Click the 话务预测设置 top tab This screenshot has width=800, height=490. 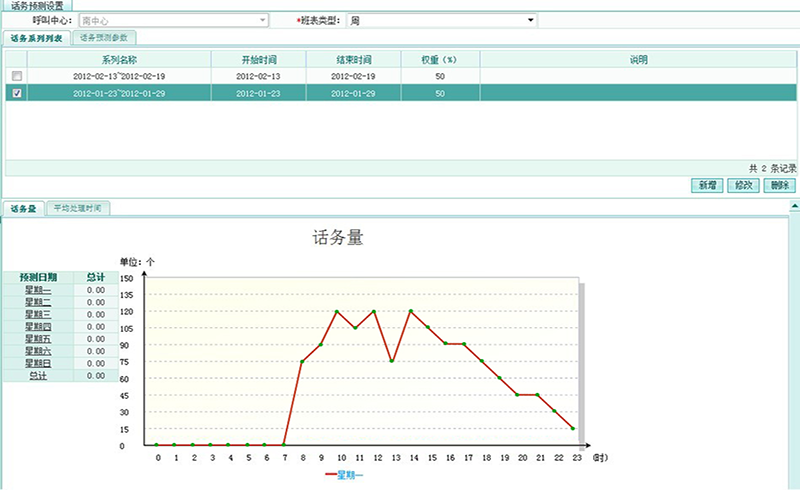(x=36, y=5)
